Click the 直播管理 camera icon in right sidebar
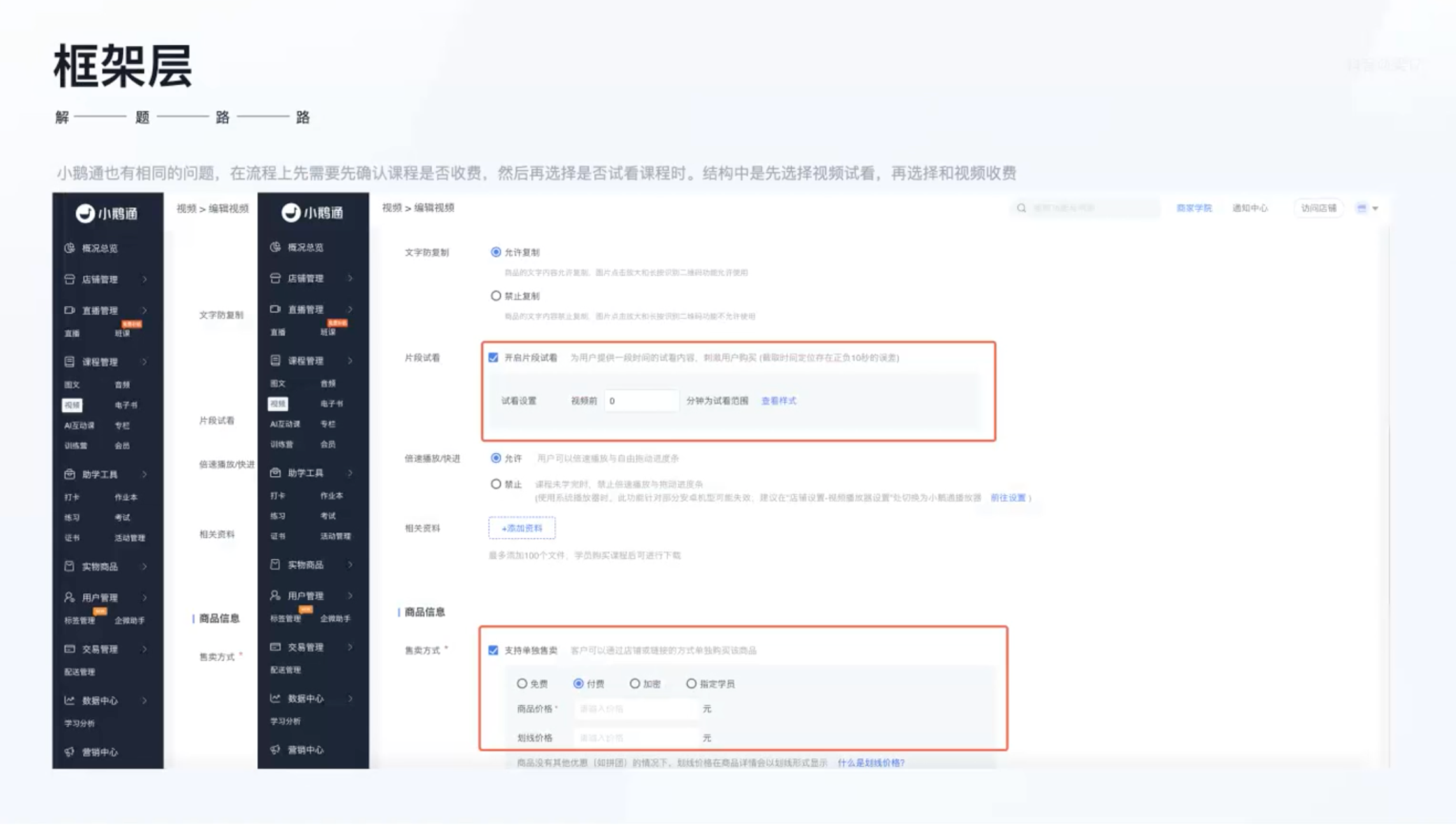1456x825 pixels. coord(275,309)
